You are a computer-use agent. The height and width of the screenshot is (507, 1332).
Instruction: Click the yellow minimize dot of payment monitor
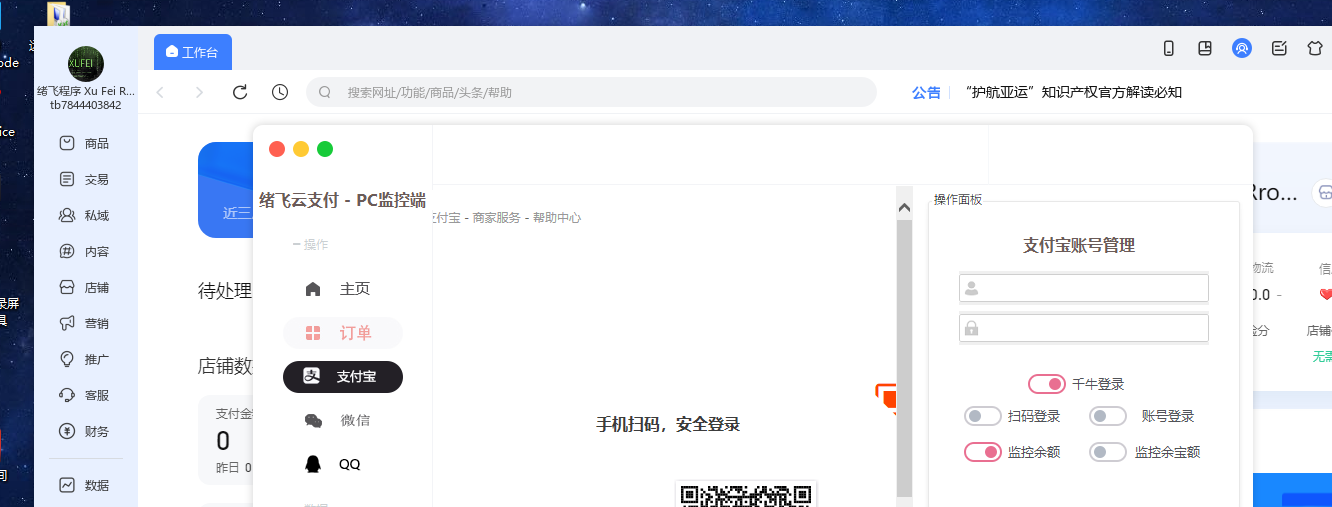coord(301,149)
